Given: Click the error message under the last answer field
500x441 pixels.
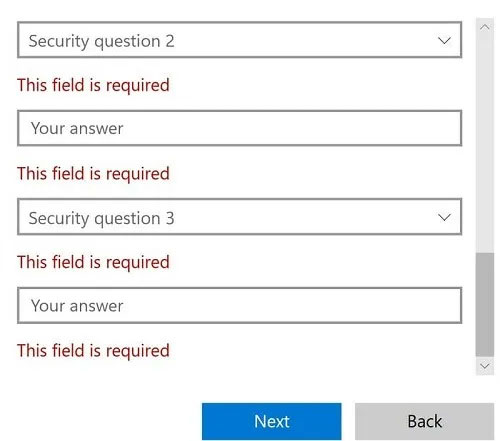Looking at the screenshot, I should [x=93, y=351].
